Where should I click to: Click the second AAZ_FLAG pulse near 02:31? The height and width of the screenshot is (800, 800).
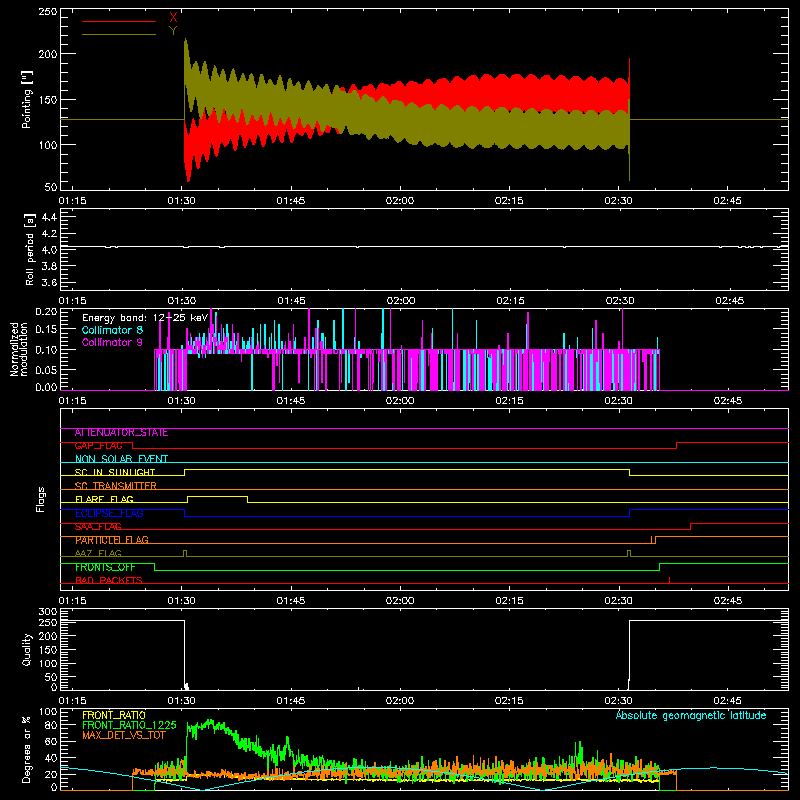tap(629, 553)
